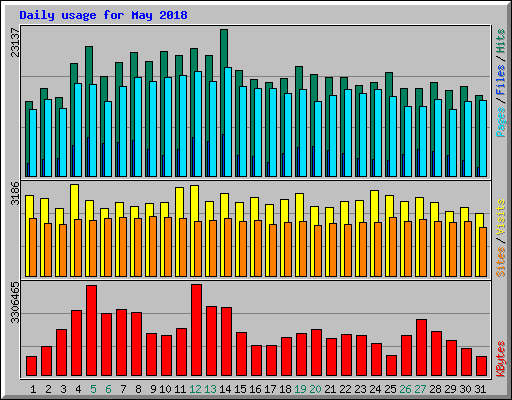512x400 pixels.
Task: Click the red KBytes bar for day 25
Action: pos(391,366)
